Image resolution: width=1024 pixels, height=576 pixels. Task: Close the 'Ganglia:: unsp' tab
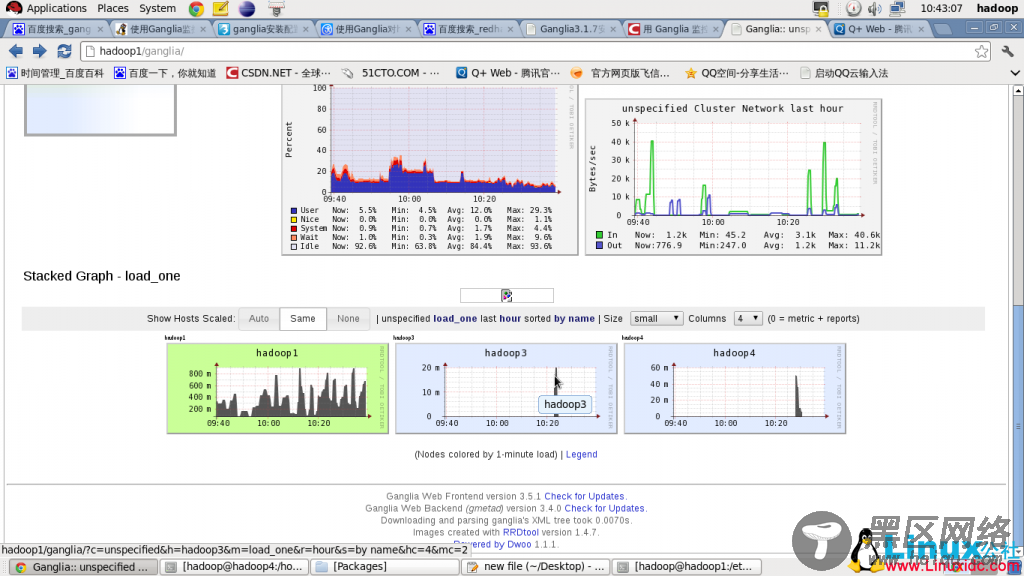click(818, 29)
